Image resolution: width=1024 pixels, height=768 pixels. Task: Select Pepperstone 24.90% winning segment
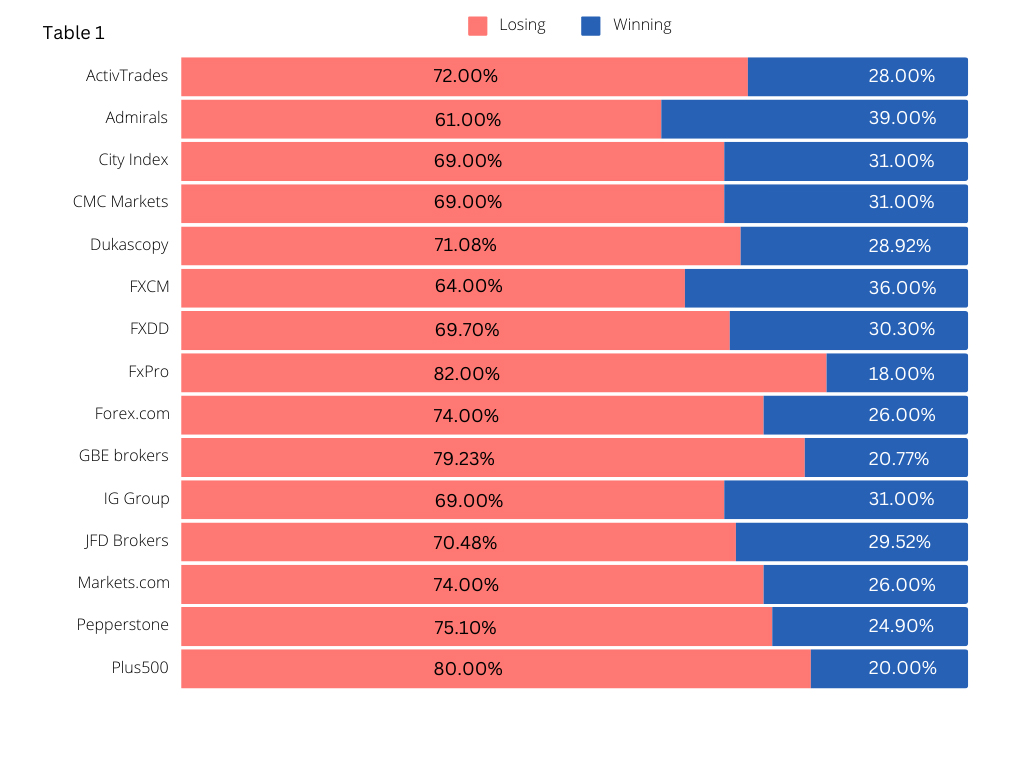(x=870, y=626)
